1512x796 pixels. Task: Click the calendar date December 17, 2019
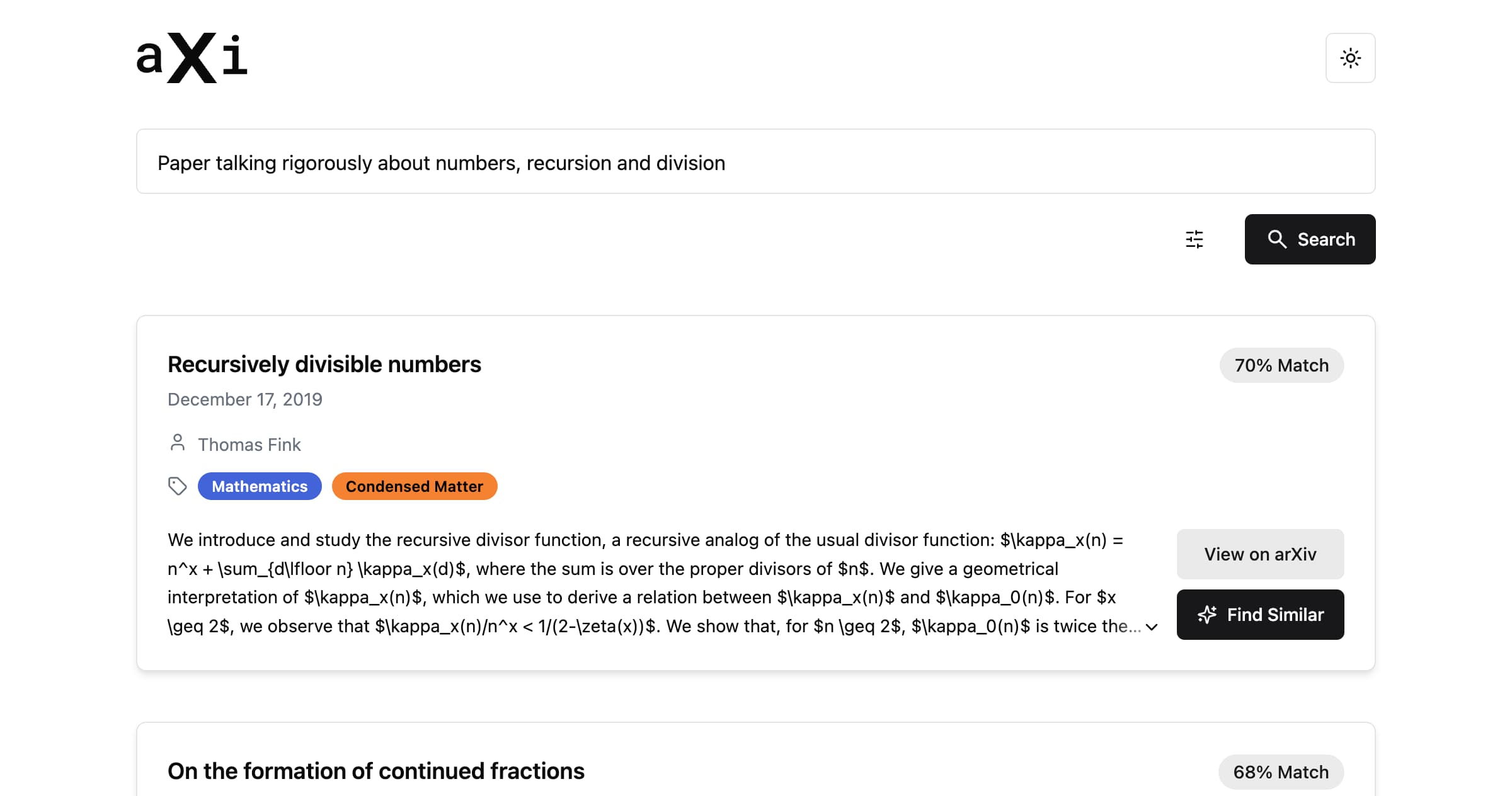245,399
